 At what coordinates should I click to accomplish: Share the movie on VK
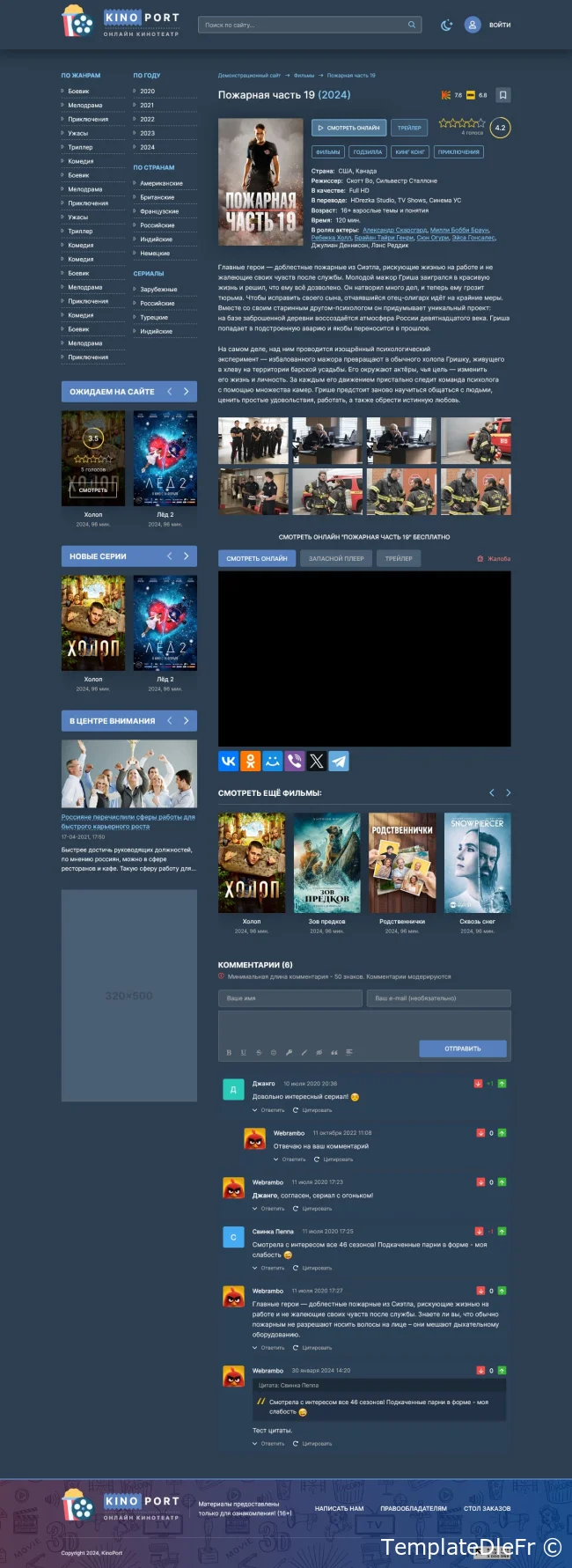click(228, 761)
